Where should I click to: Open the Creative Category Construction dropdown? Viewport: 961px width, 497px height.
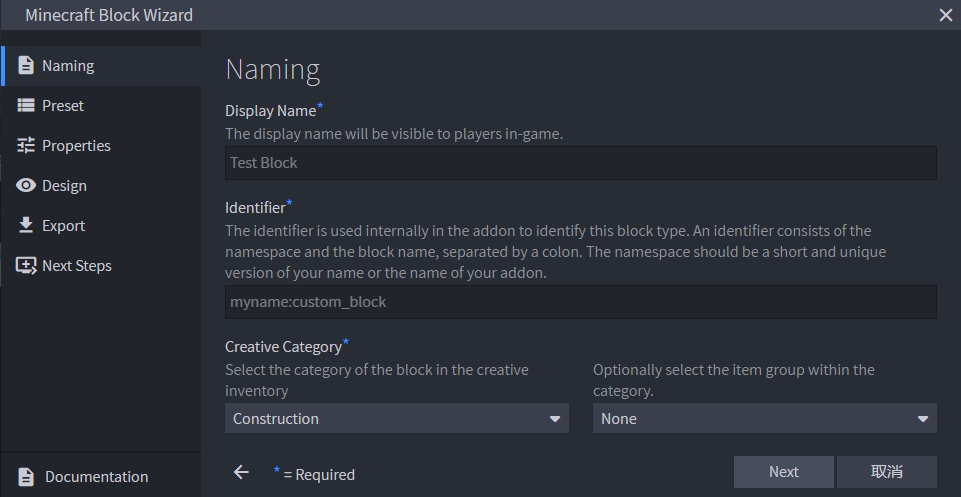[397, 418]
